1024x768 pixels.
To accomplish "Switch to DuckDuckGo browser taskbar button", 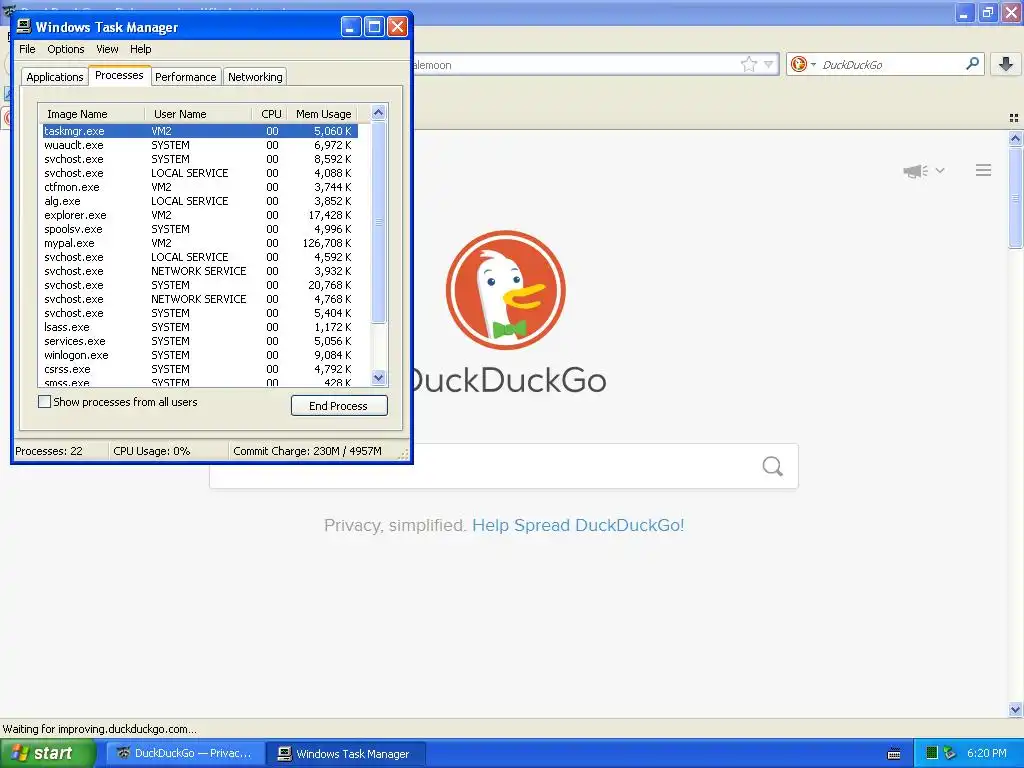I will pyautogui.click(x=185, y=753).
